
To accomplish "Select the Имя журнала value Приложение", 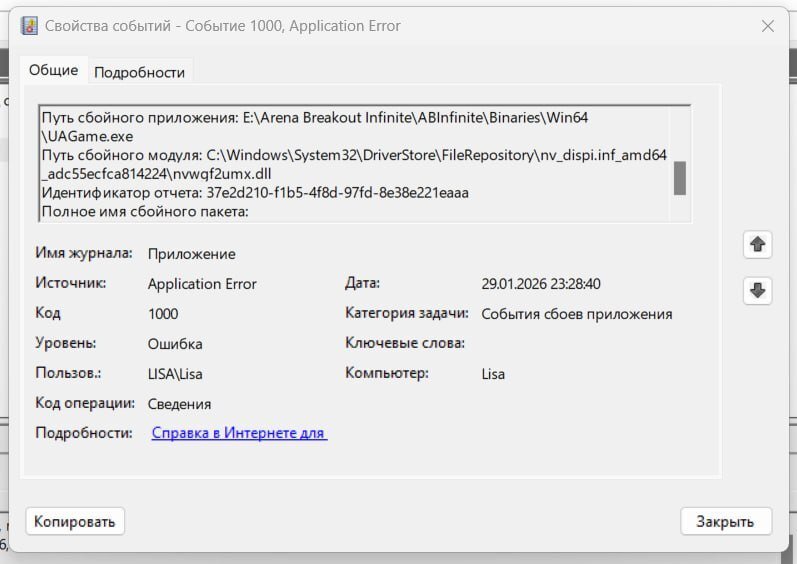I will pos(191,254).
